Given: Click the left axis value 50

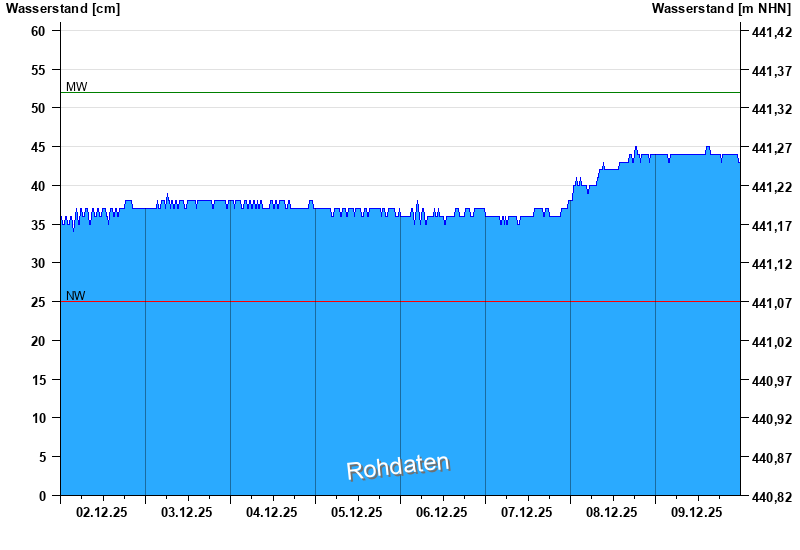Looking at the screenshot, I should point(38,108).
